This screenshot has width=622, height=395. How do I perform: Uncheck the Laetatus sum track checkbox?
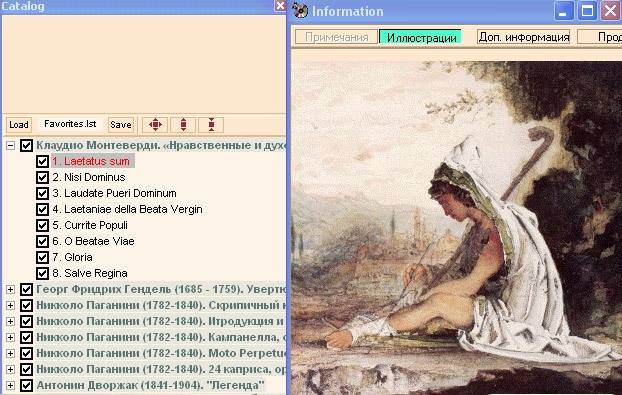pos(42,161)
